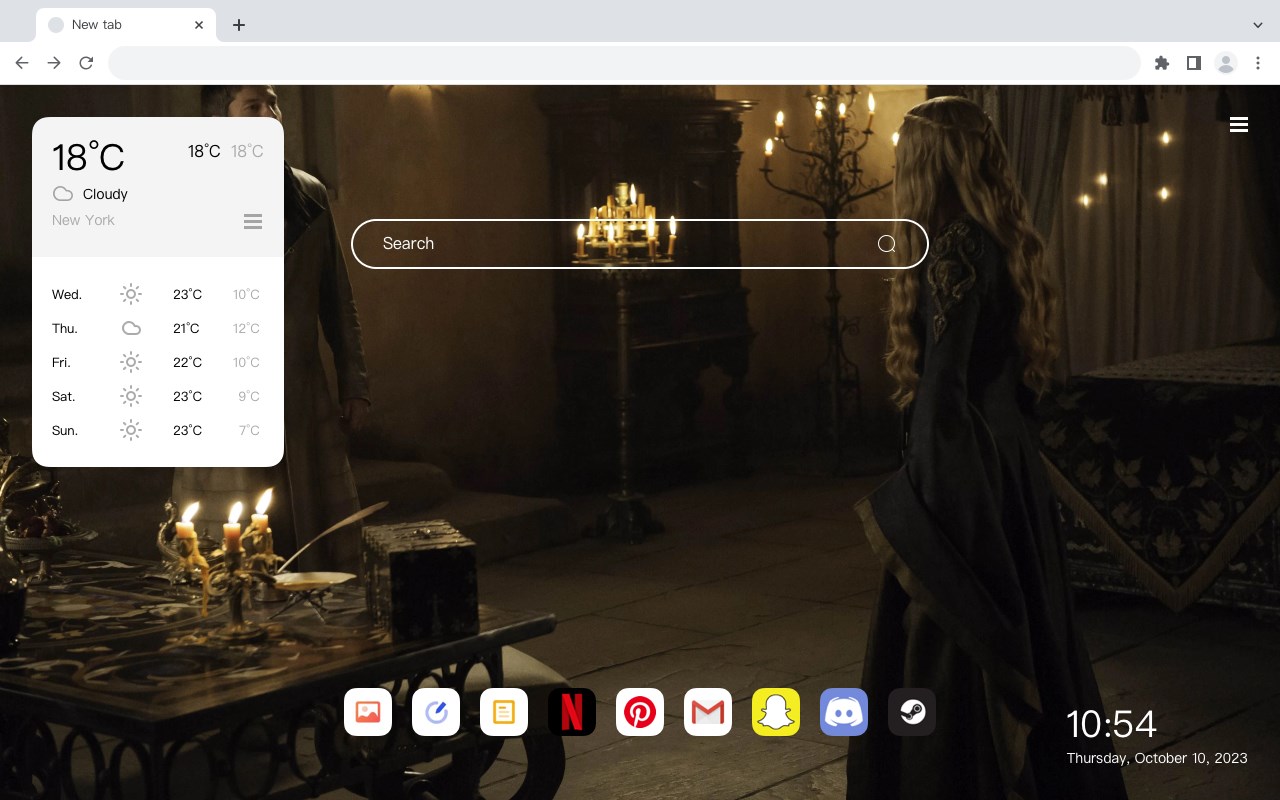
Task: Click the date Thursday, October 10, 2023
Action: click(1157, 758)
